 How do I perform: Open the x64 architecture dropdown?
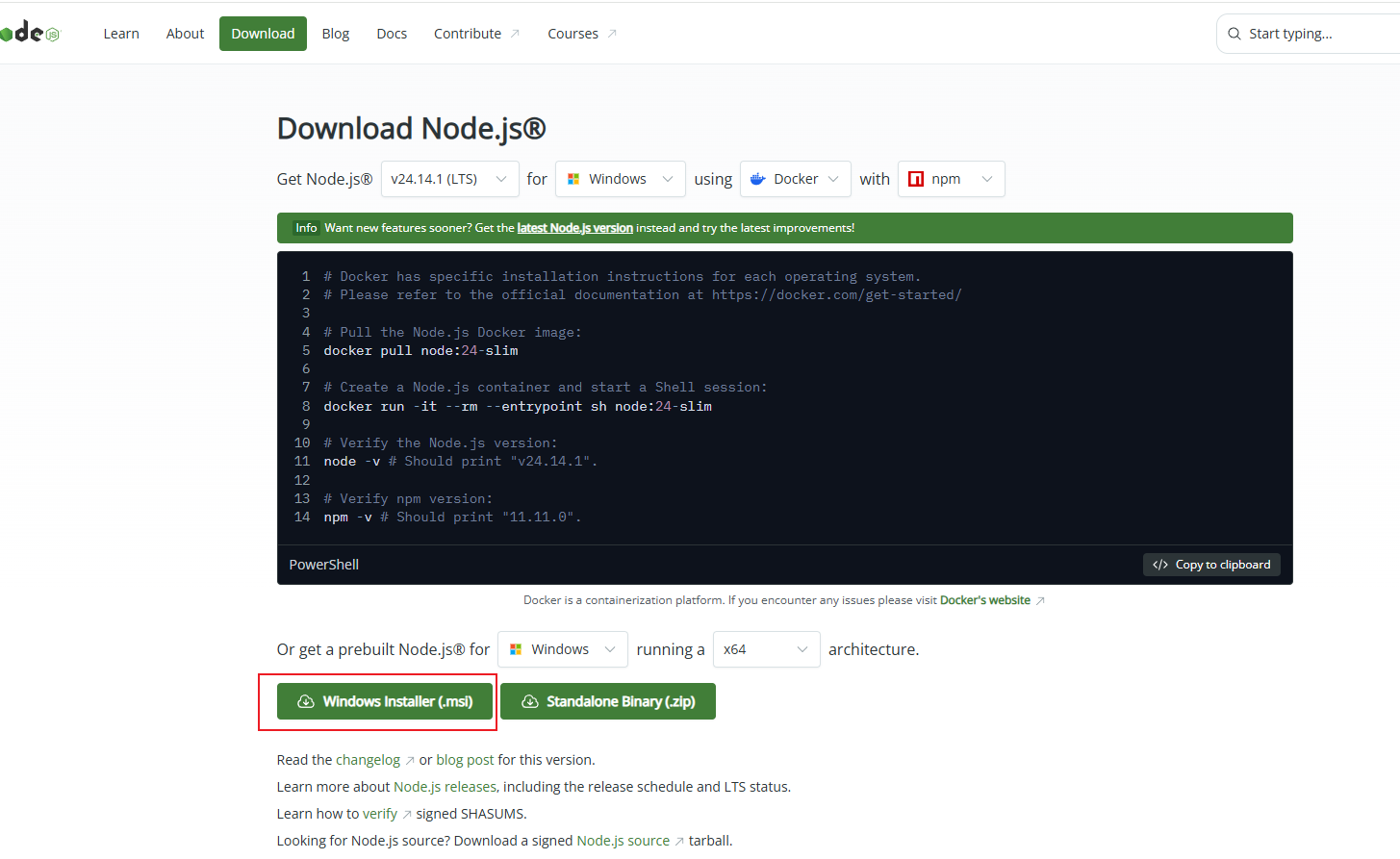coord(767,649)
